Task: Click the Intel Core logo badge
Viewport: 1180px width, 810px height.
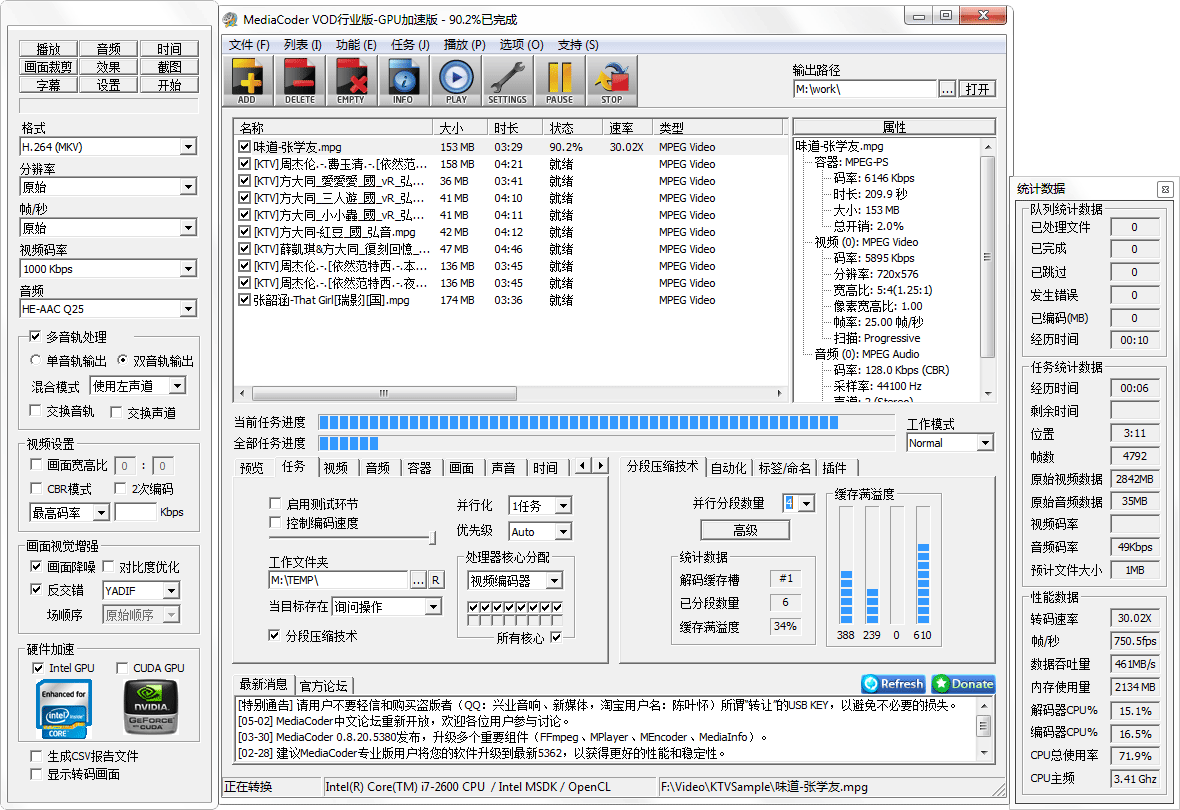Action: pyautogui.click(x=64, y=708)
